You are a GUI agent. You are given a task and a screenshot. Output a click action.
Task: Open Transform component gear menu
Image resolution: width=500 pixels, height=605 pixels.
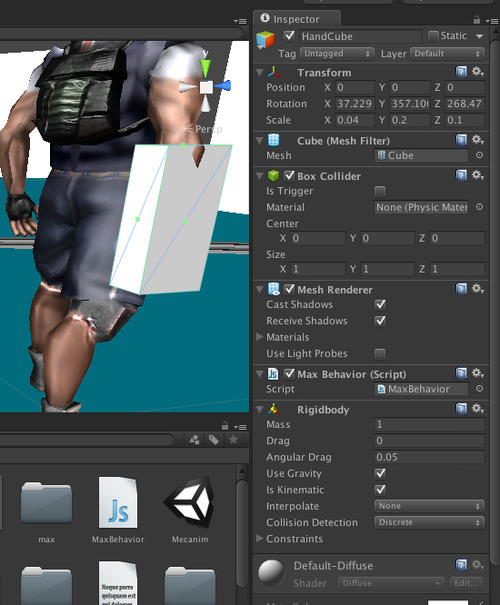coord(478,71)
